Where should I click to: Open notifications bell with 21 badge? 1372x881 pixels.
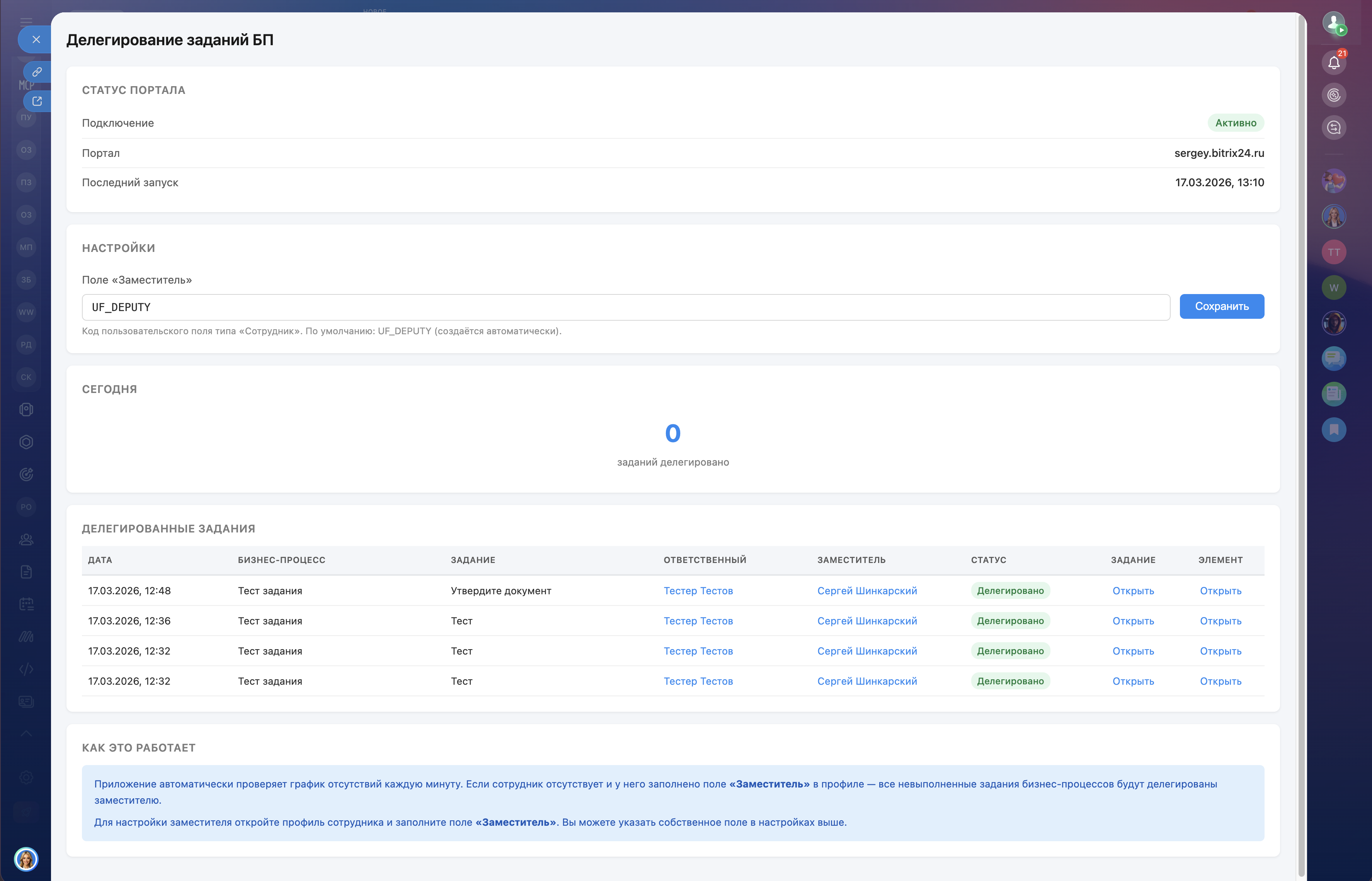click(1334, 62)
